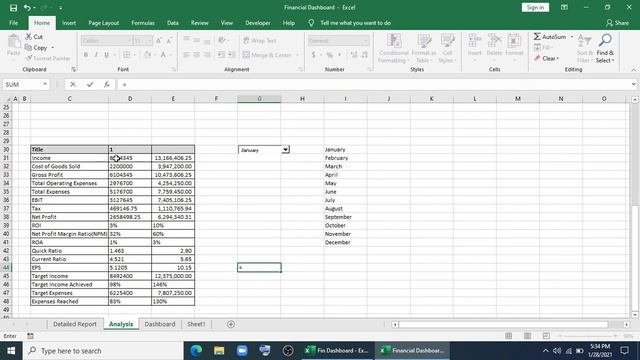Confirm entry with the checkmark icon
Screen dimensions: 640x360
[x=90, y=84]
